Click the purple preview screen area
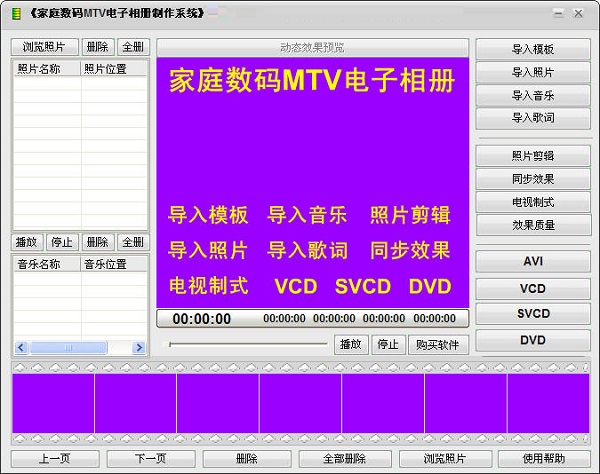Viewport: 600px width, 474px height. [x=312, y=182]
